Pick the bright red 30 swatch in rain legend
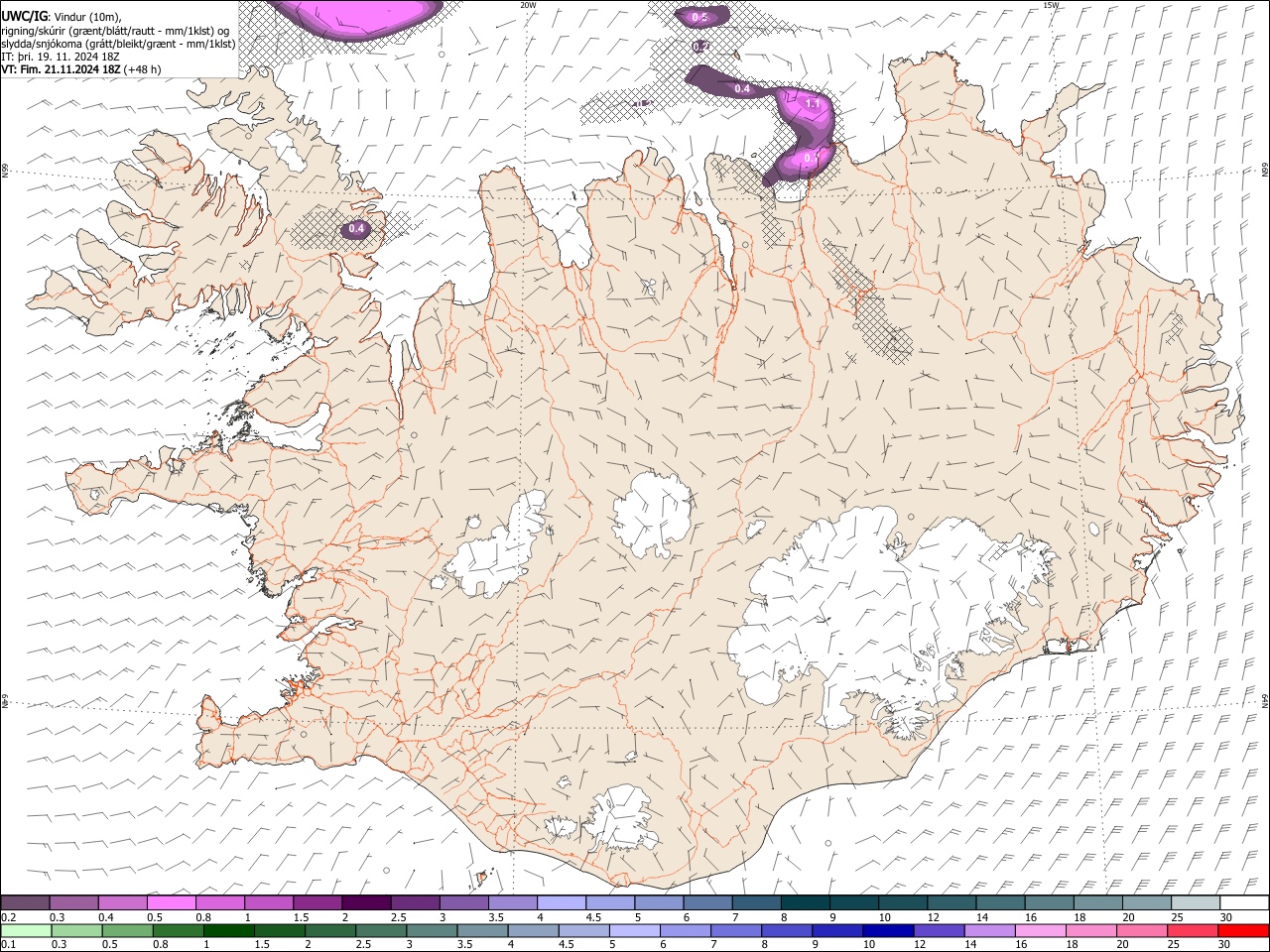Viewport: 1270px width, 952px height. (x=1242, y=930)
